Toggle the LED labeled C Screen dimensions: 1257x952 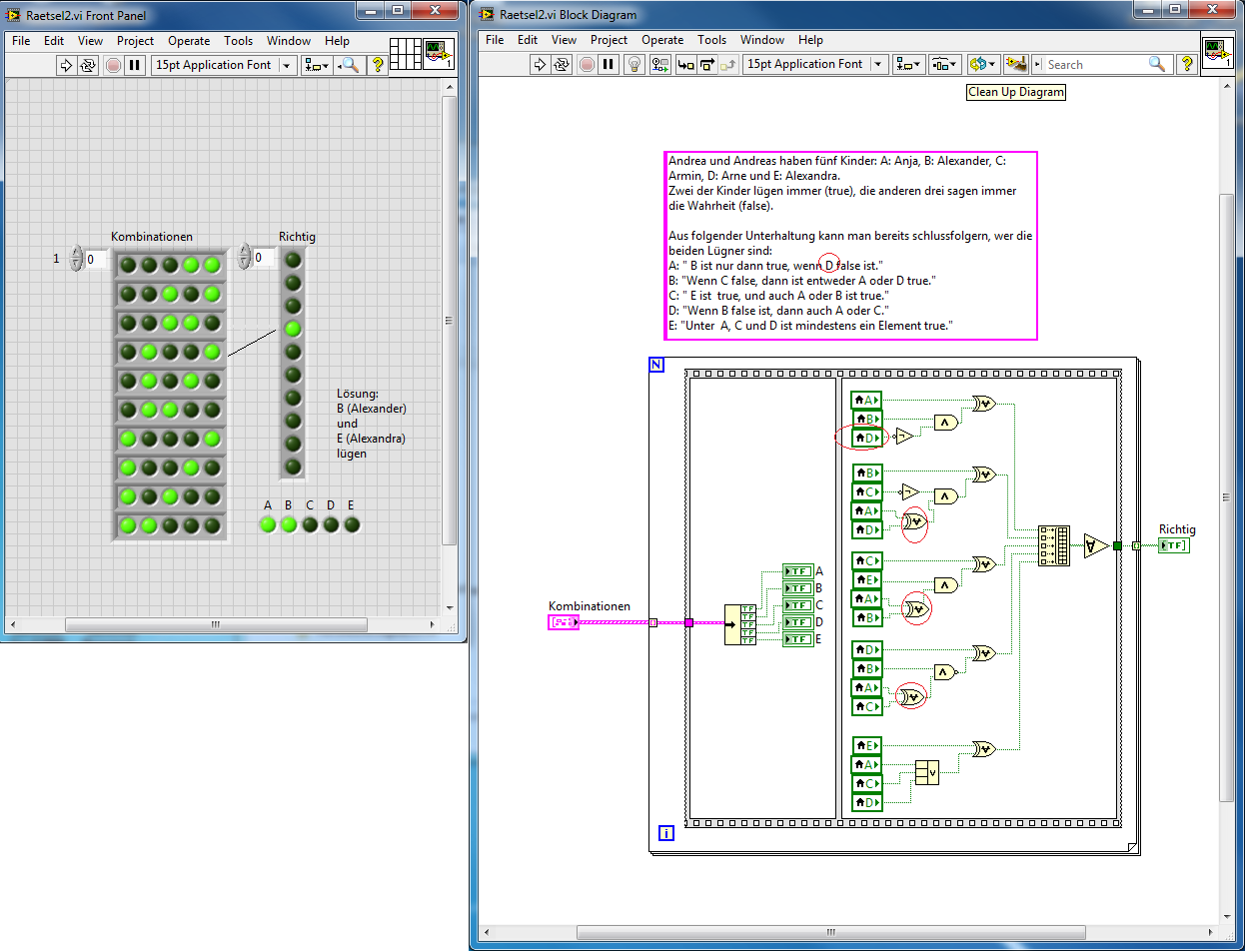(x=310, y=524)
